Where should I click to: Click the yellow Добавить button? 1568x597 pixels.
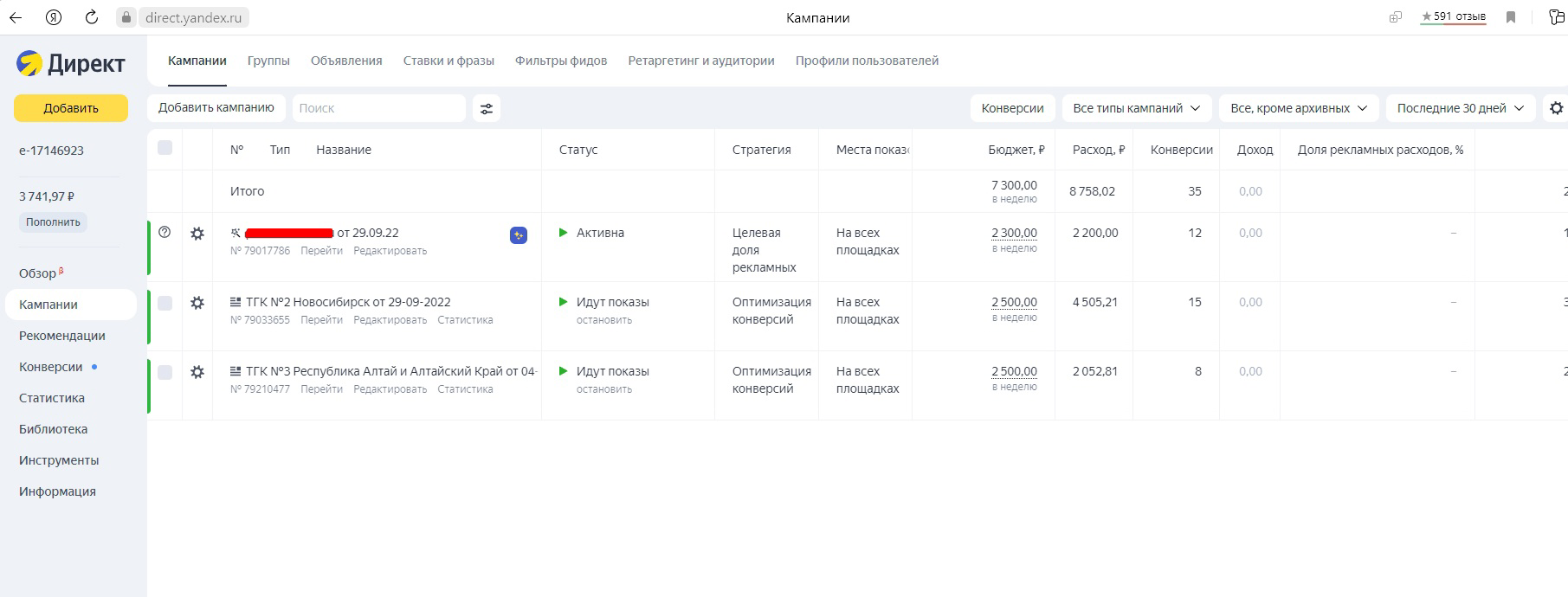(x=71, y=108)
